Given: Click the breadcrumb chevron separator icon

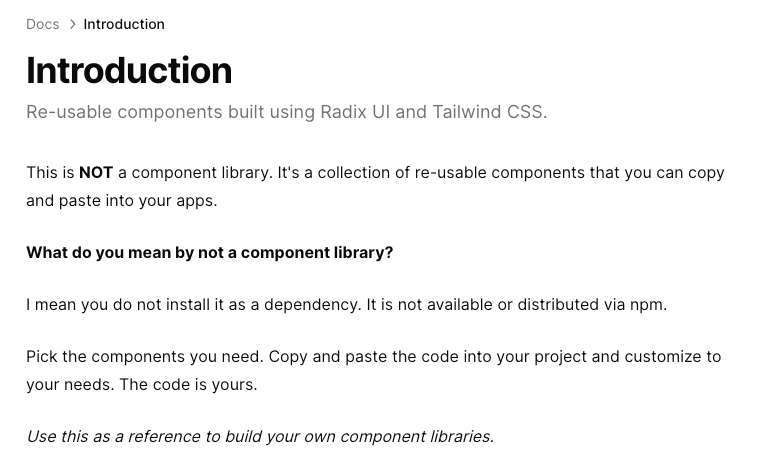Looking at the screenshot, I should click(72, 24).
